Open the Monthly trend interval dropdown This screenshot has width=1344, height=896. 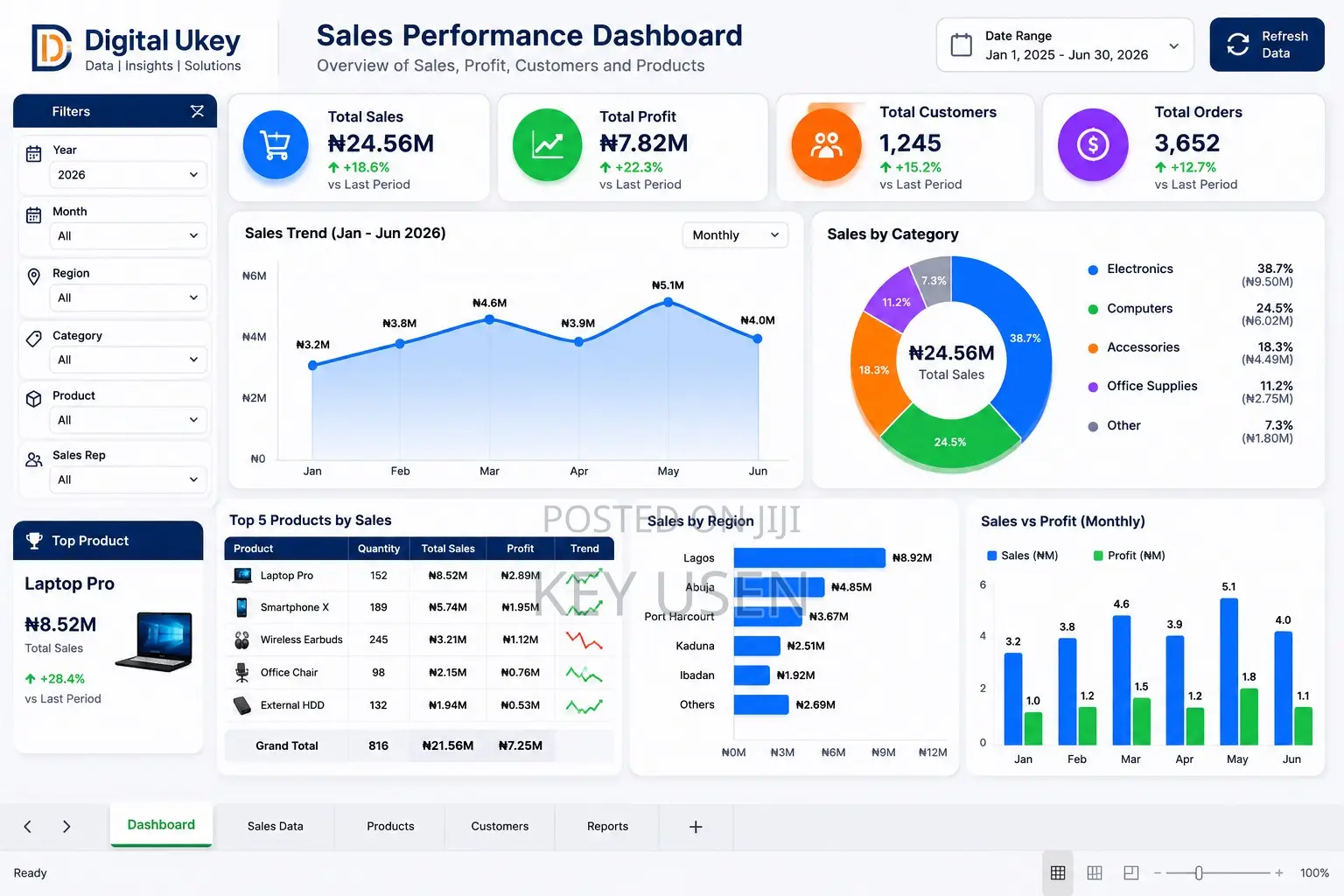pyautogui.click(x=735, y=234)
